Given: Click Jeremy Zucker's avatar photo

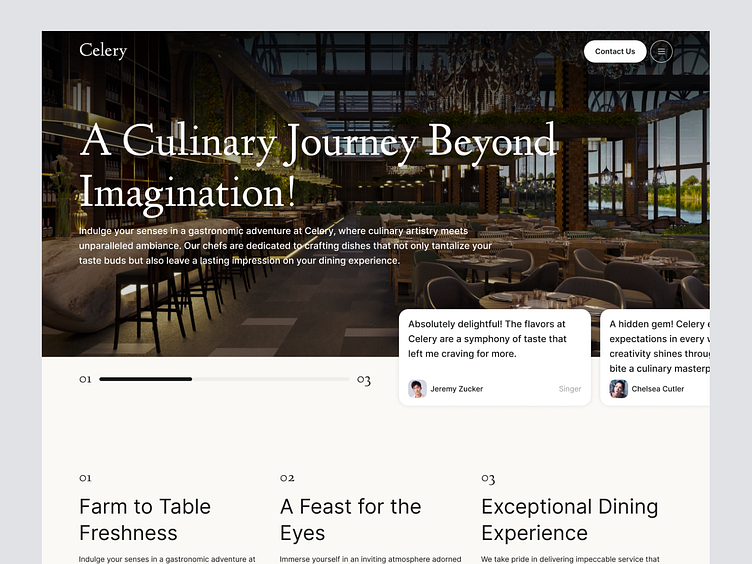Looking at the screenshot, I should tap(417, 389).
